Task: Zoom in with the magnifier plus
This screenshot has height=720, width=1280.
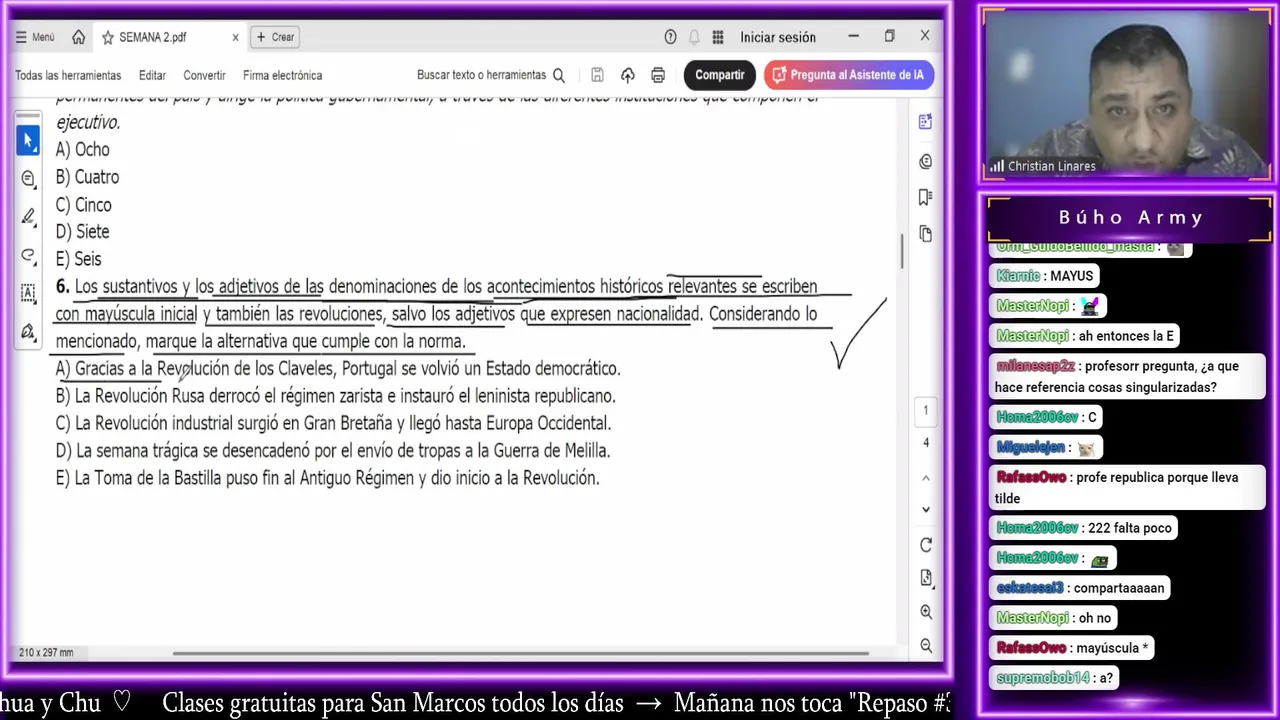Action: click(x=925, y=612)
